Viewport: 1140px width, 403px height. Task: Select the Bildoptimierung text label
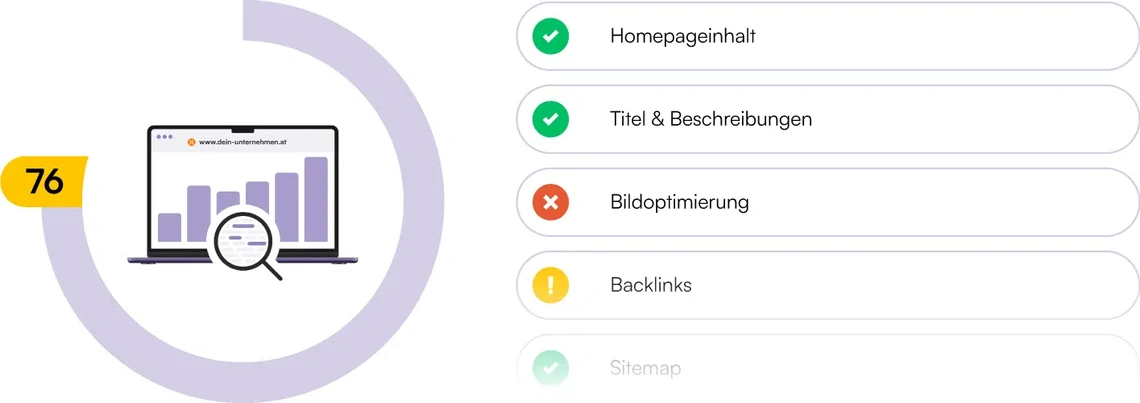coord(679,203)
